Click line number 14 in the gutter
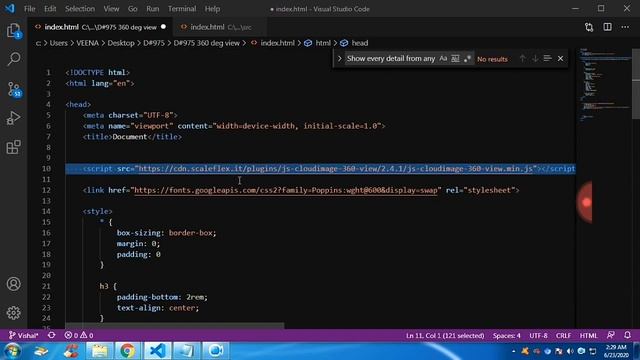This screenshot has height=360, width=640. [x=46, y=211]
